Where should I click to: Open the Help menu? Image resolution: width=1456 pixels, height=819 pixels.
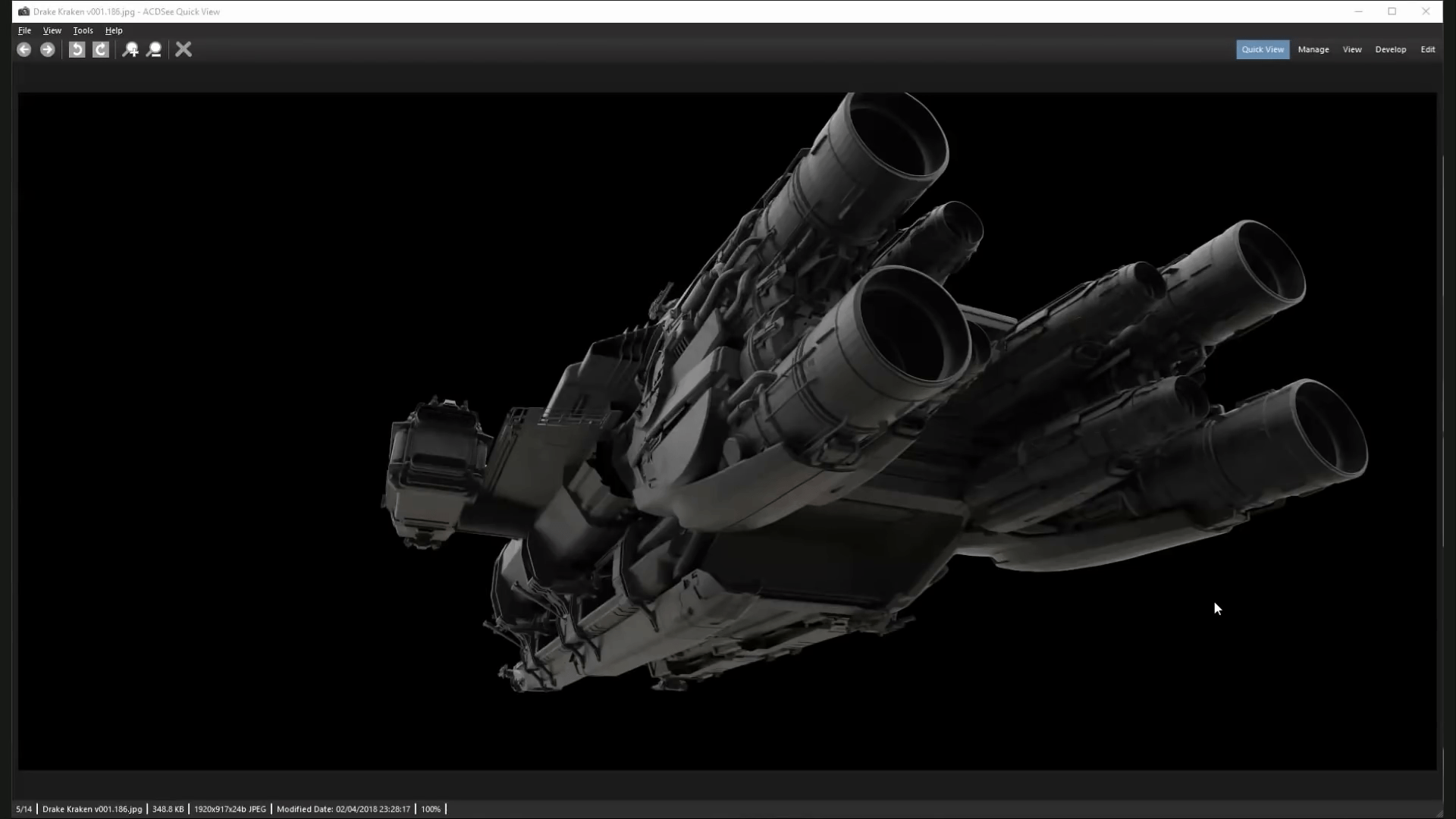(x=114, y=30)
